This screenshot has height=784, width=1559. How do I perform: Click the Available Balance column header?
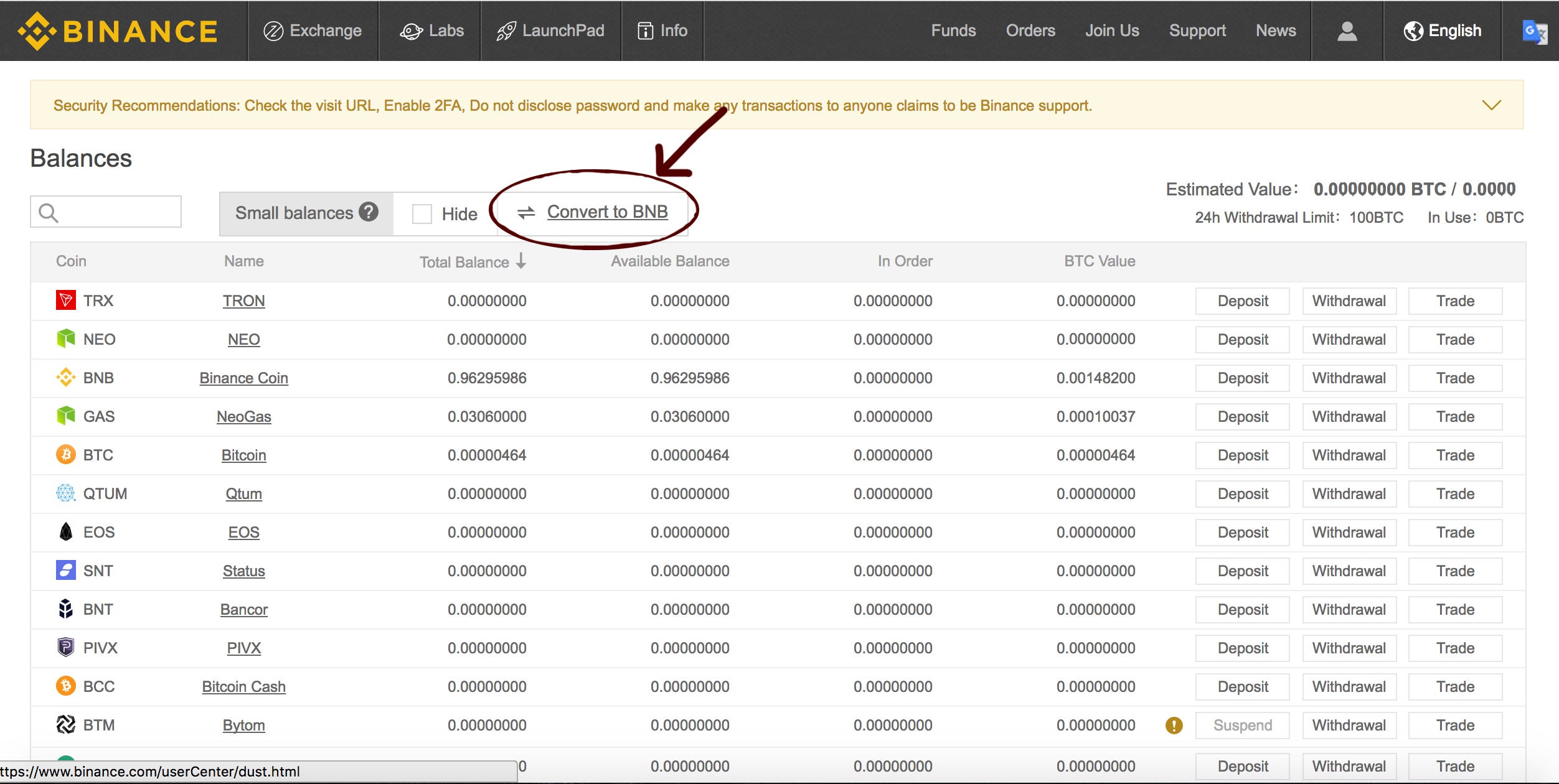[670, 261]
